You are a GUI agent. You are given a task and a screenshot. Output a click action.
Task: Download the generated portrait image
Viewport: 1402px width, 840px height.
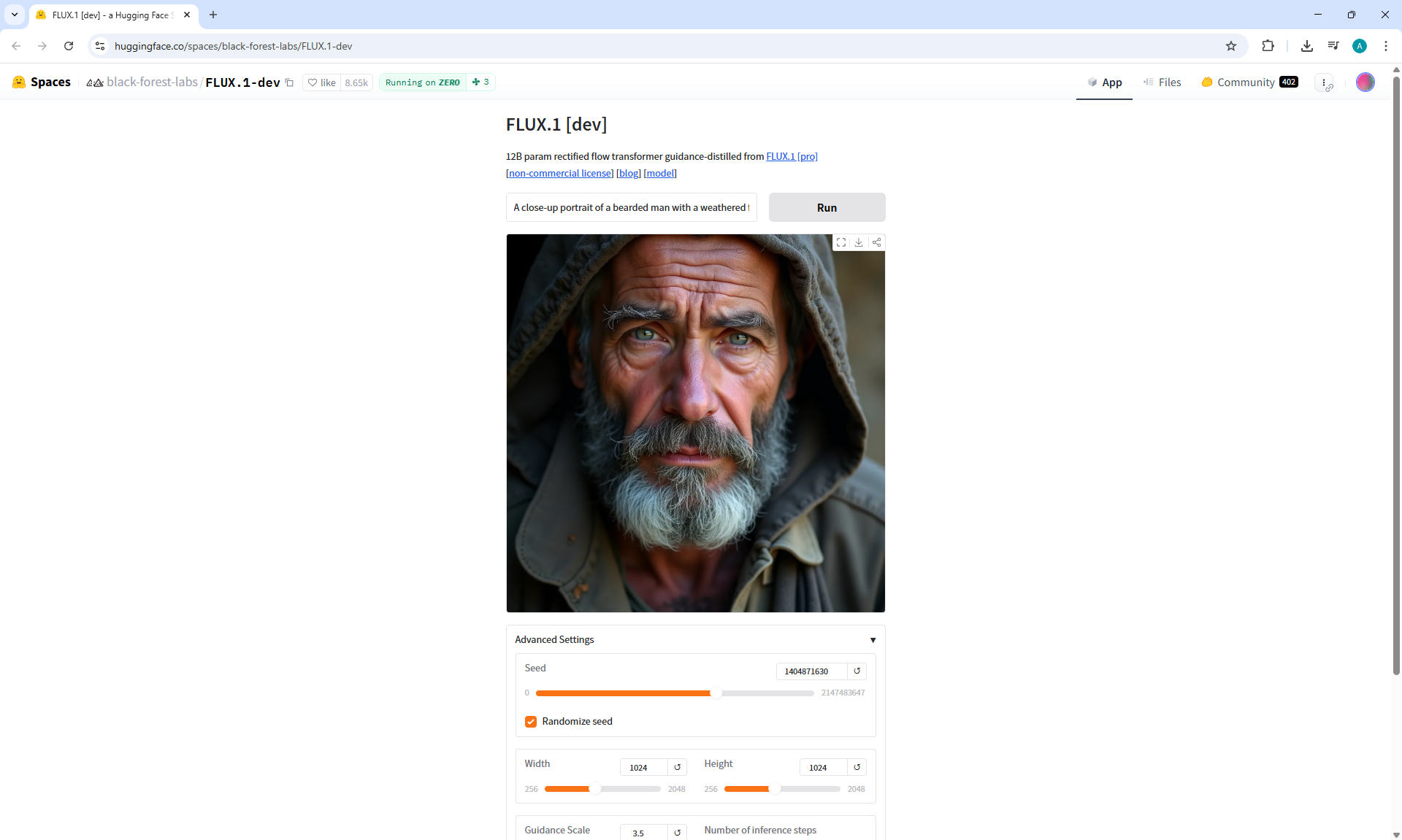859,242
